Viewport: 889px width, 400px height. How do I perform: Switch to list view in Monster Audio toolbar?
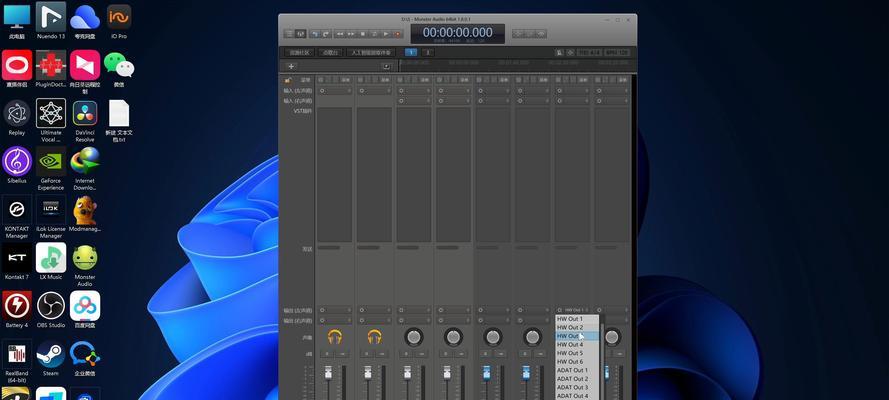pos(289,34)
